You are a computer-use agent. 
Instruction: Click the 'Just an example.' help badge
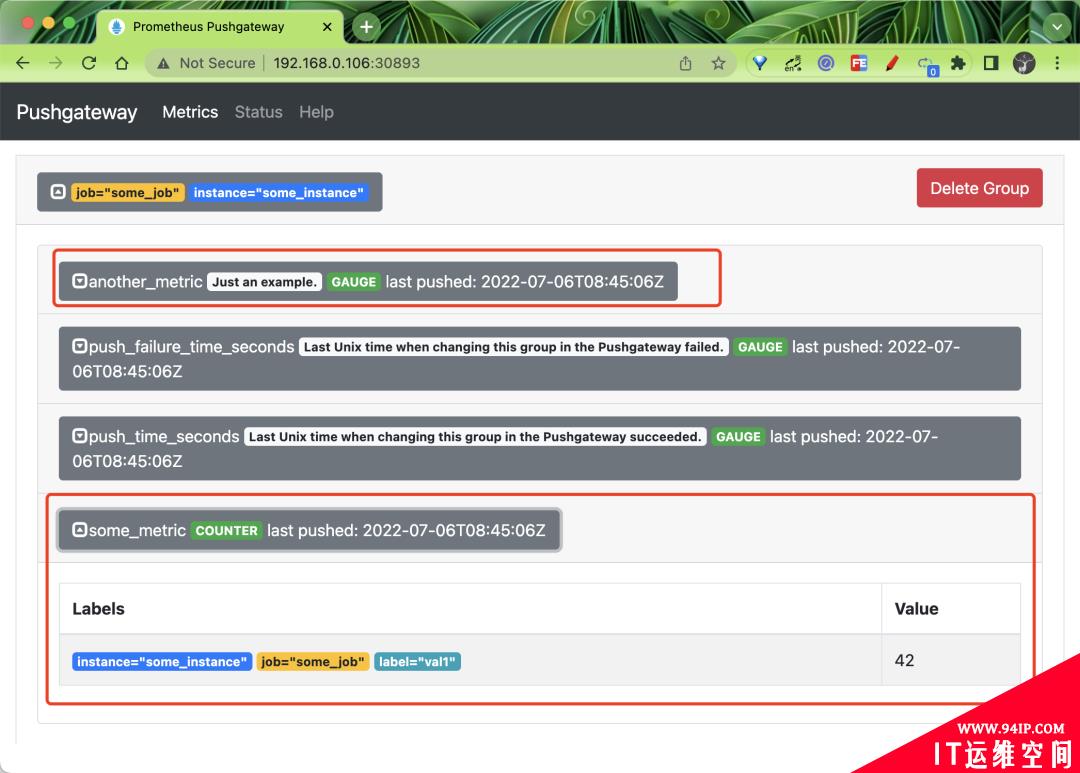[264, 282]
